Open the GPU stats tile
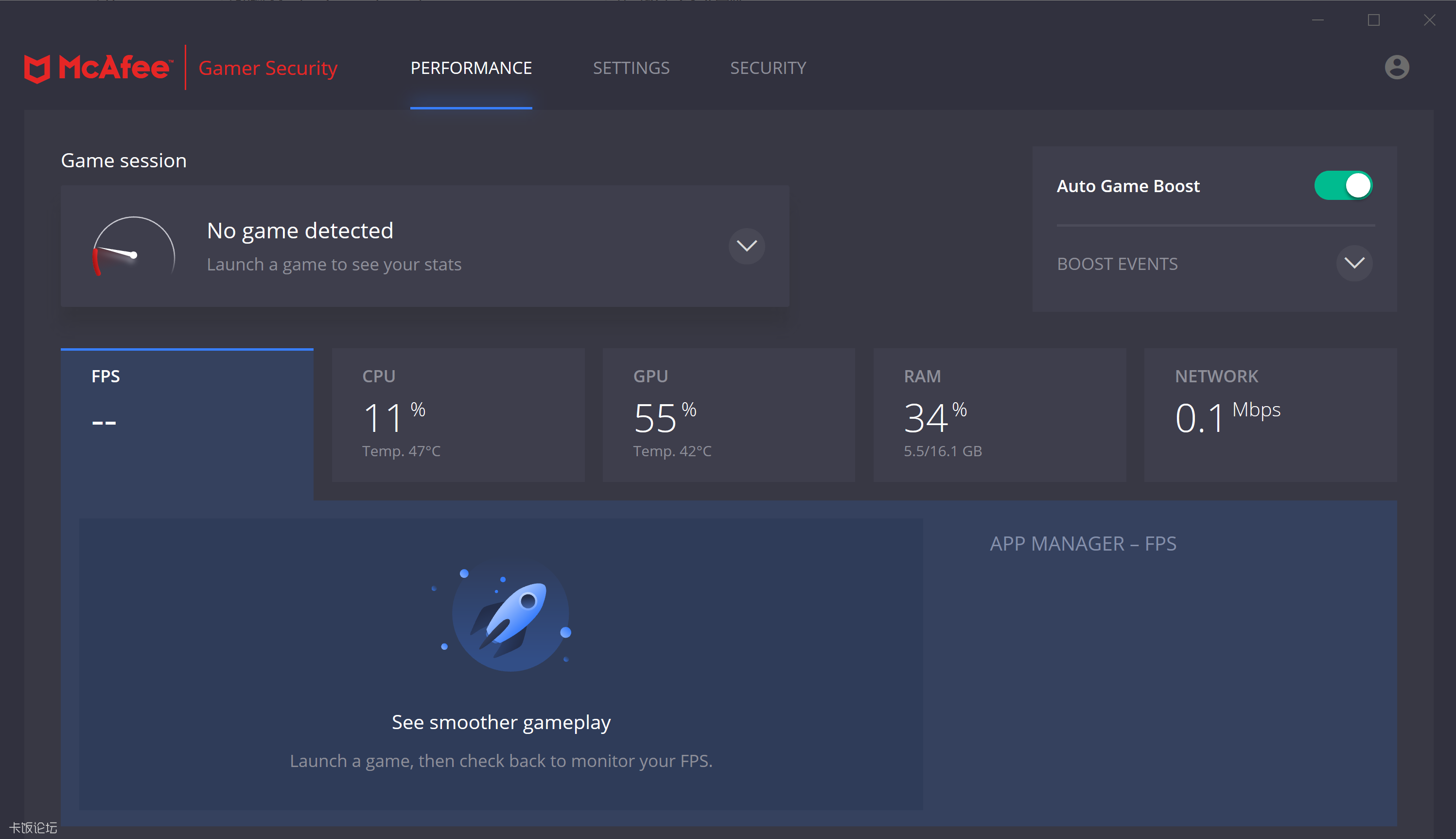Viewport: 1456px width, 839px height. [x=729, y=415]
